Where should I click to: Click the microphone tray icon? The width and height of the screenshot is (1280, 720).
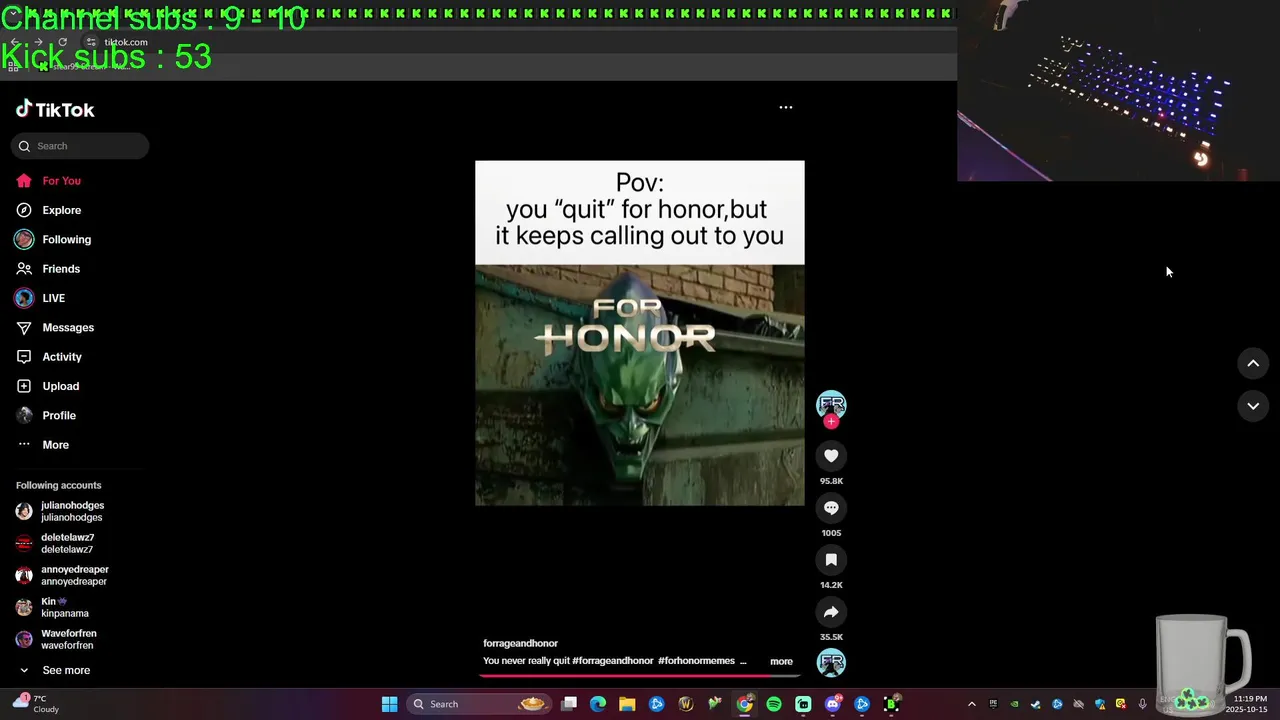[1143, 704]
